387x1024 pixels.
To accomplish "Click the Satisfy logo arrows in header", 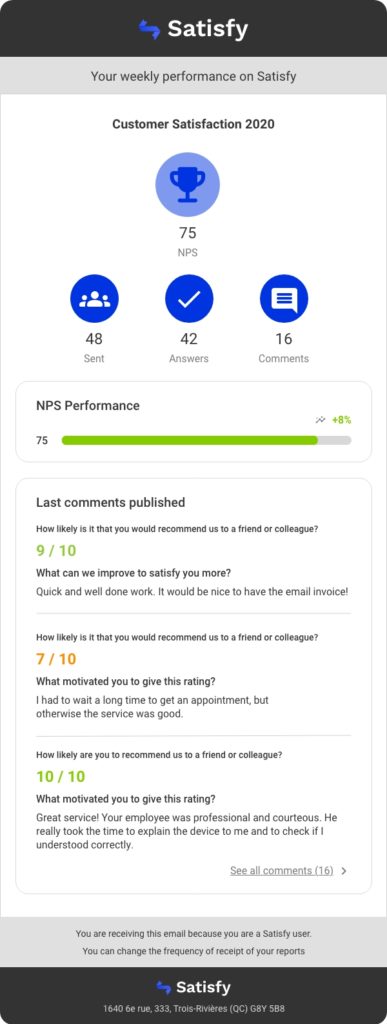I will (x=149, y=29).
